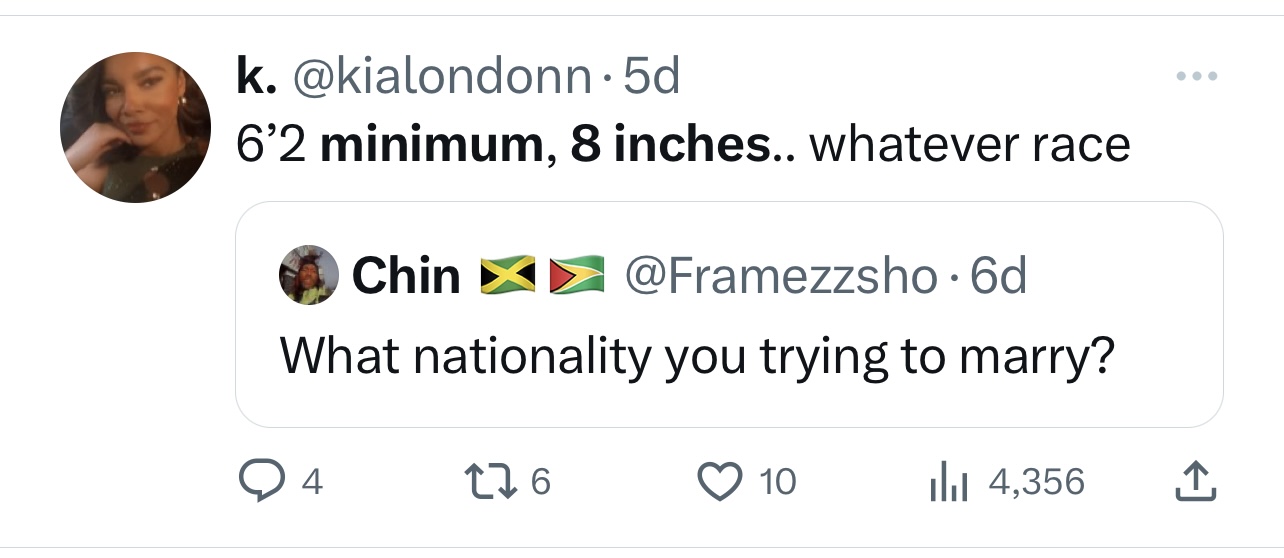The image size is (1284, 558).
Task: Click the like count of 10
Action: (x=777, y=483)
